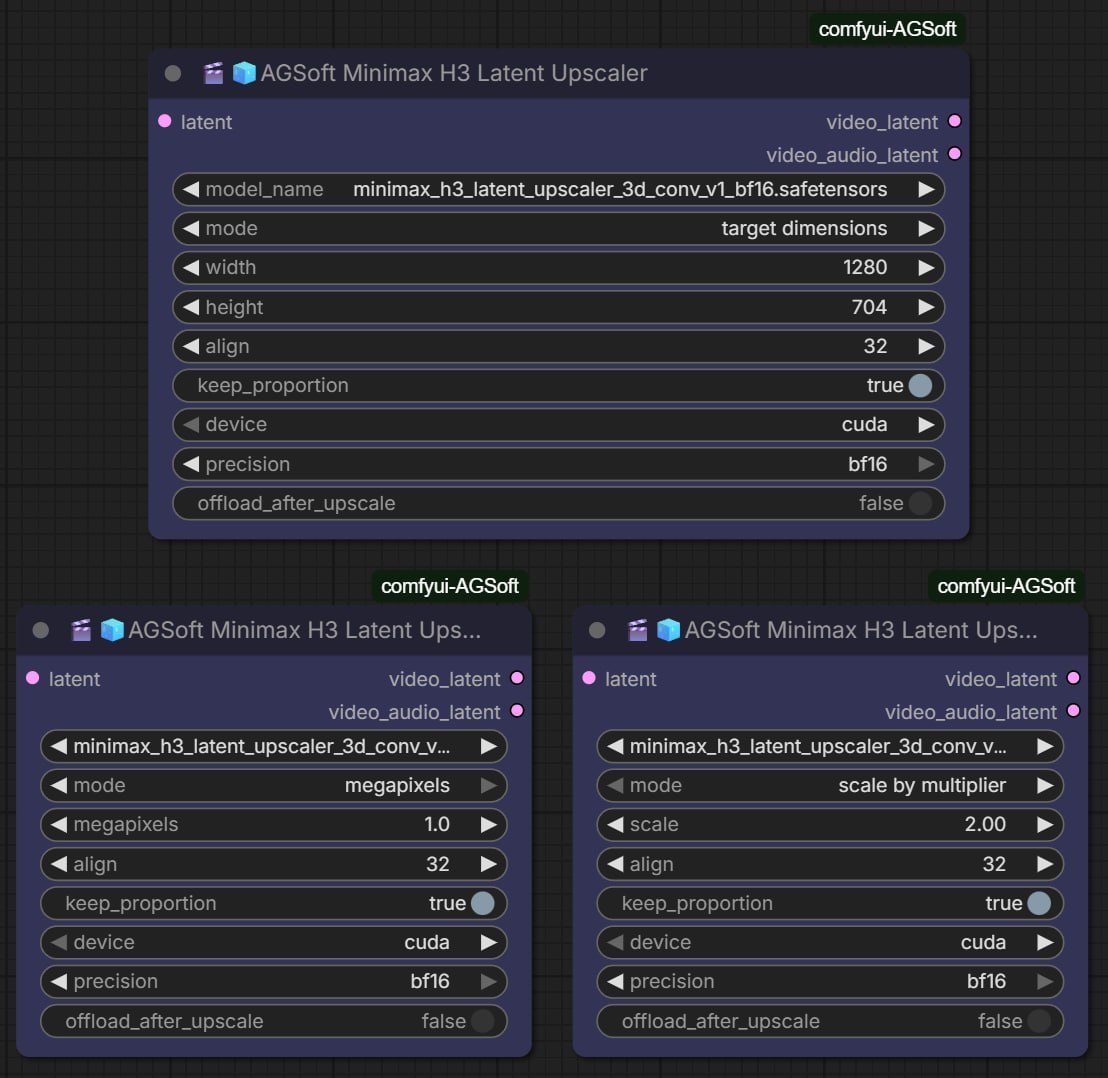Increase width with the right arrow beside 1280
Image resolution: width=1108 pixels, height=1078 pixels.
[926, 268]
